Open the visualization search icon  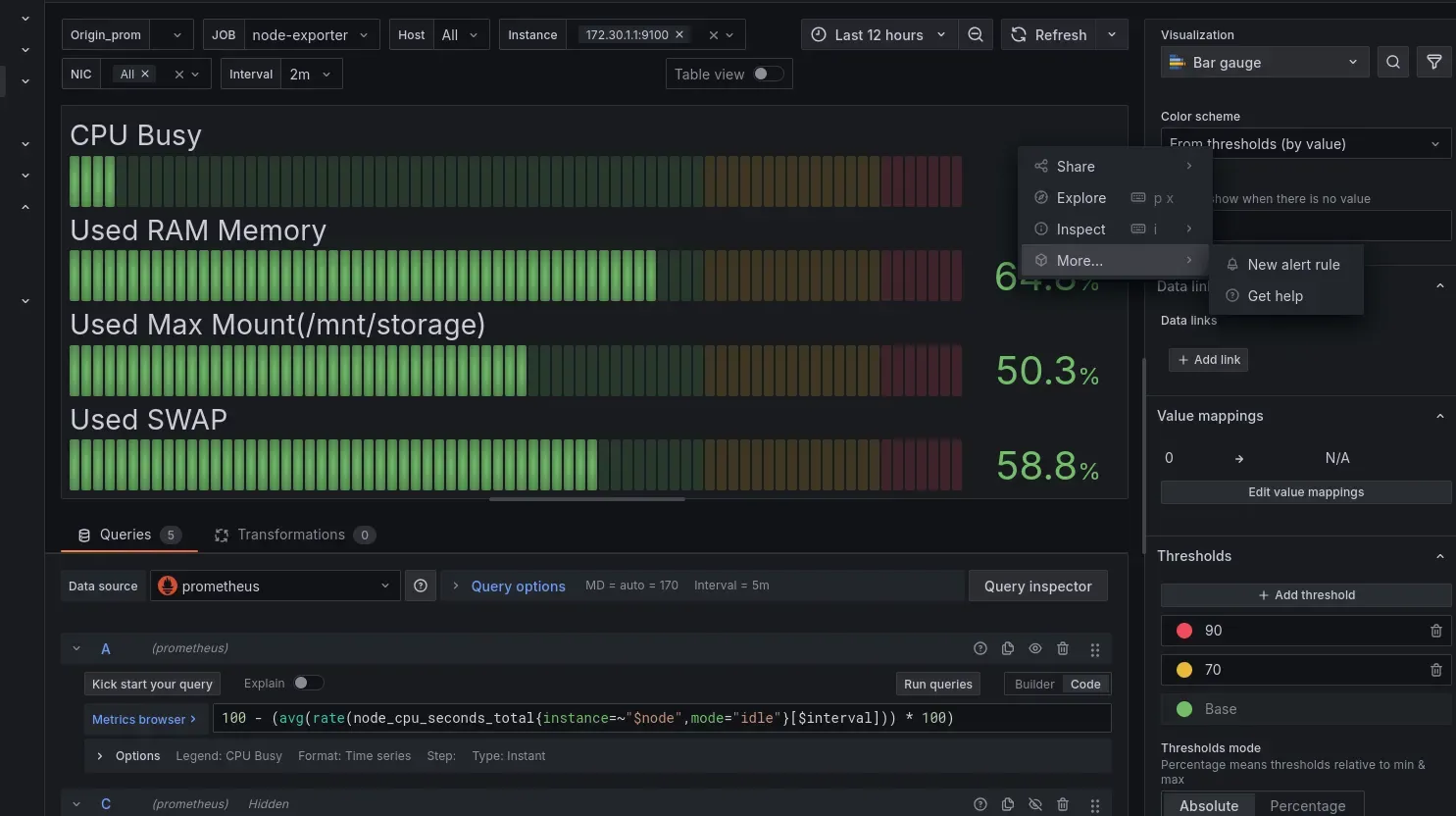1393,62
